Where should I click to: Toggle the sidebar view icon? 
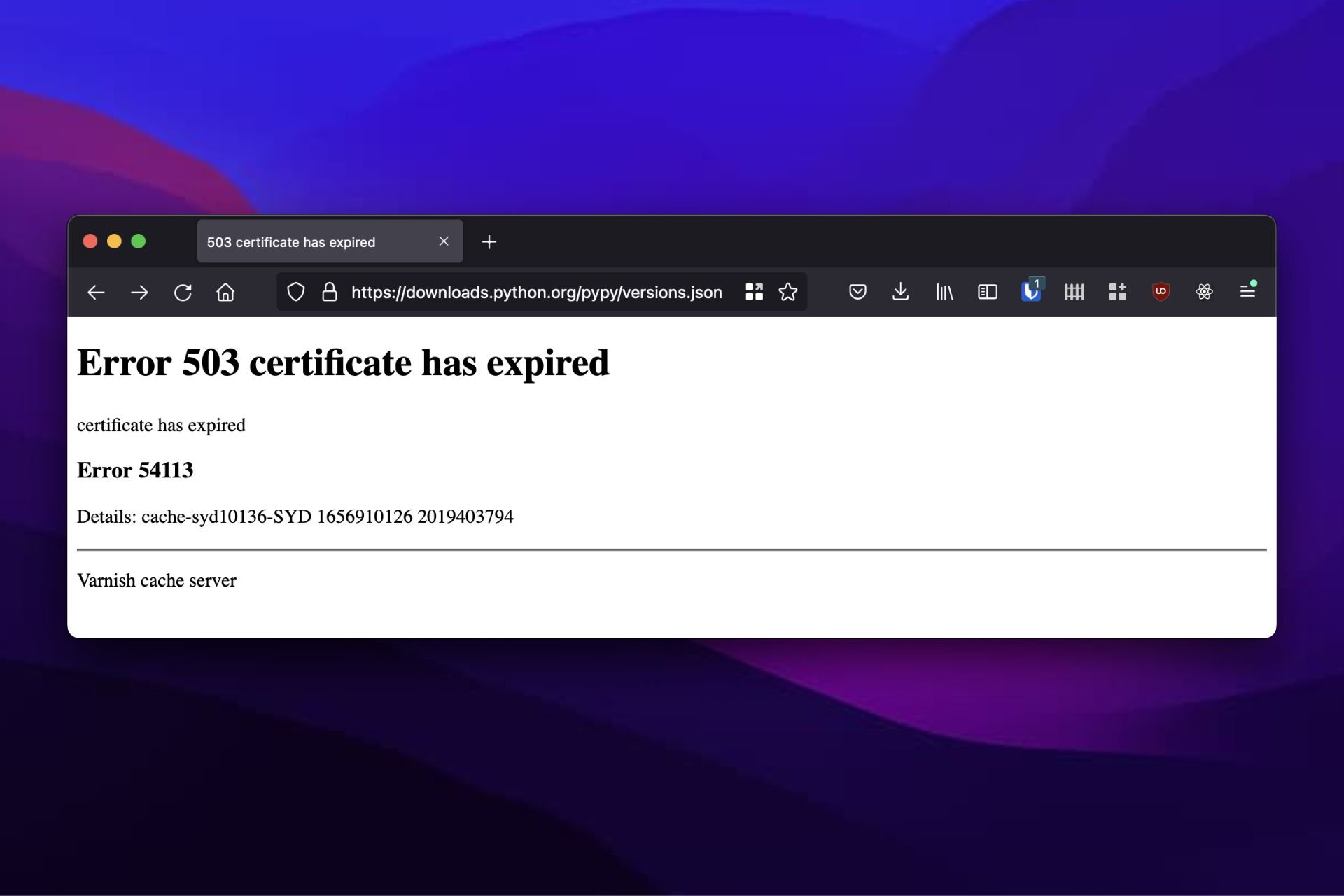[x=988, y=292]
